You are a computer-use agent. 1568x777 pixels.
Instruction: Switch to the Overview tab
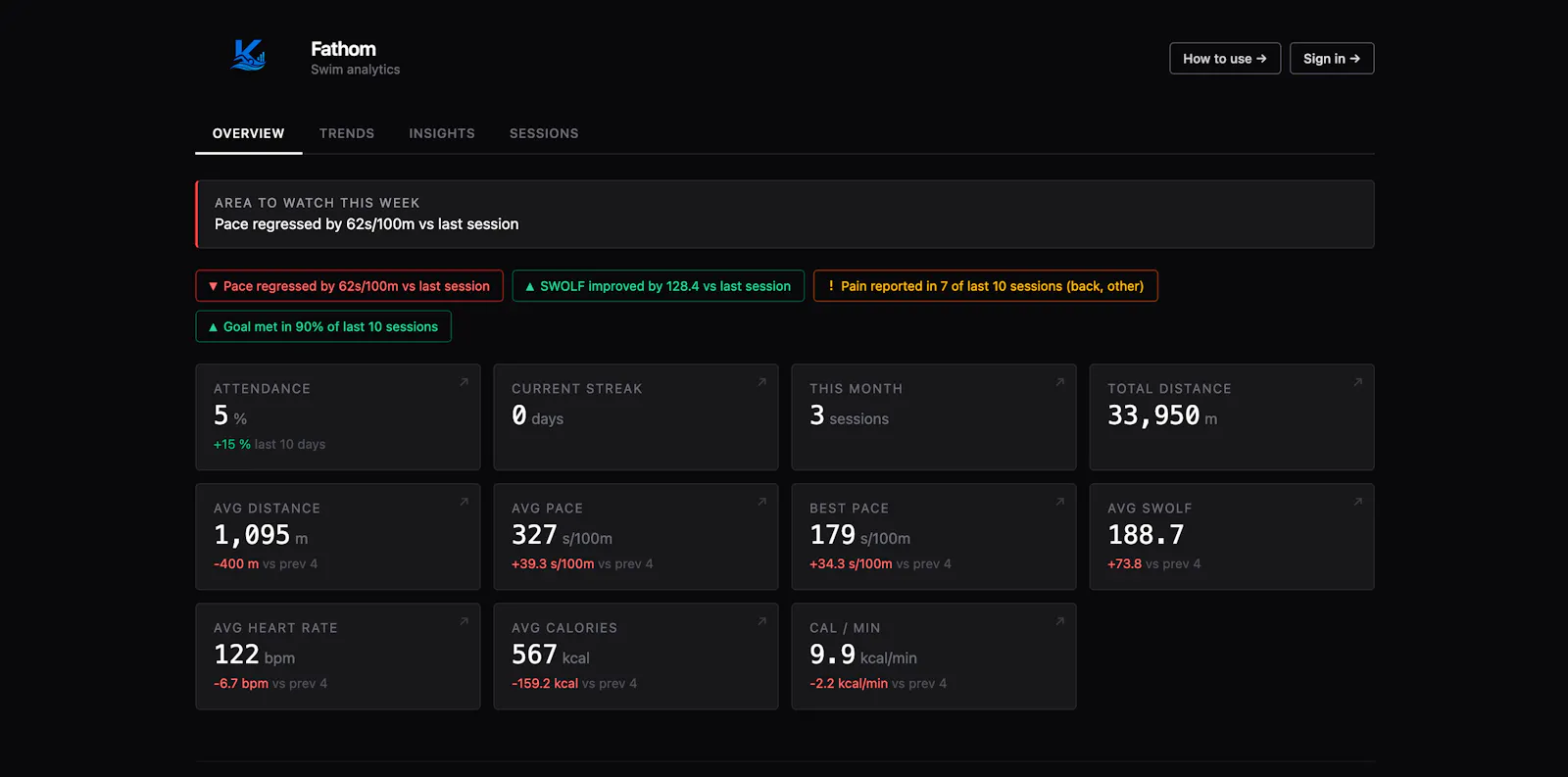coord(248,133)
